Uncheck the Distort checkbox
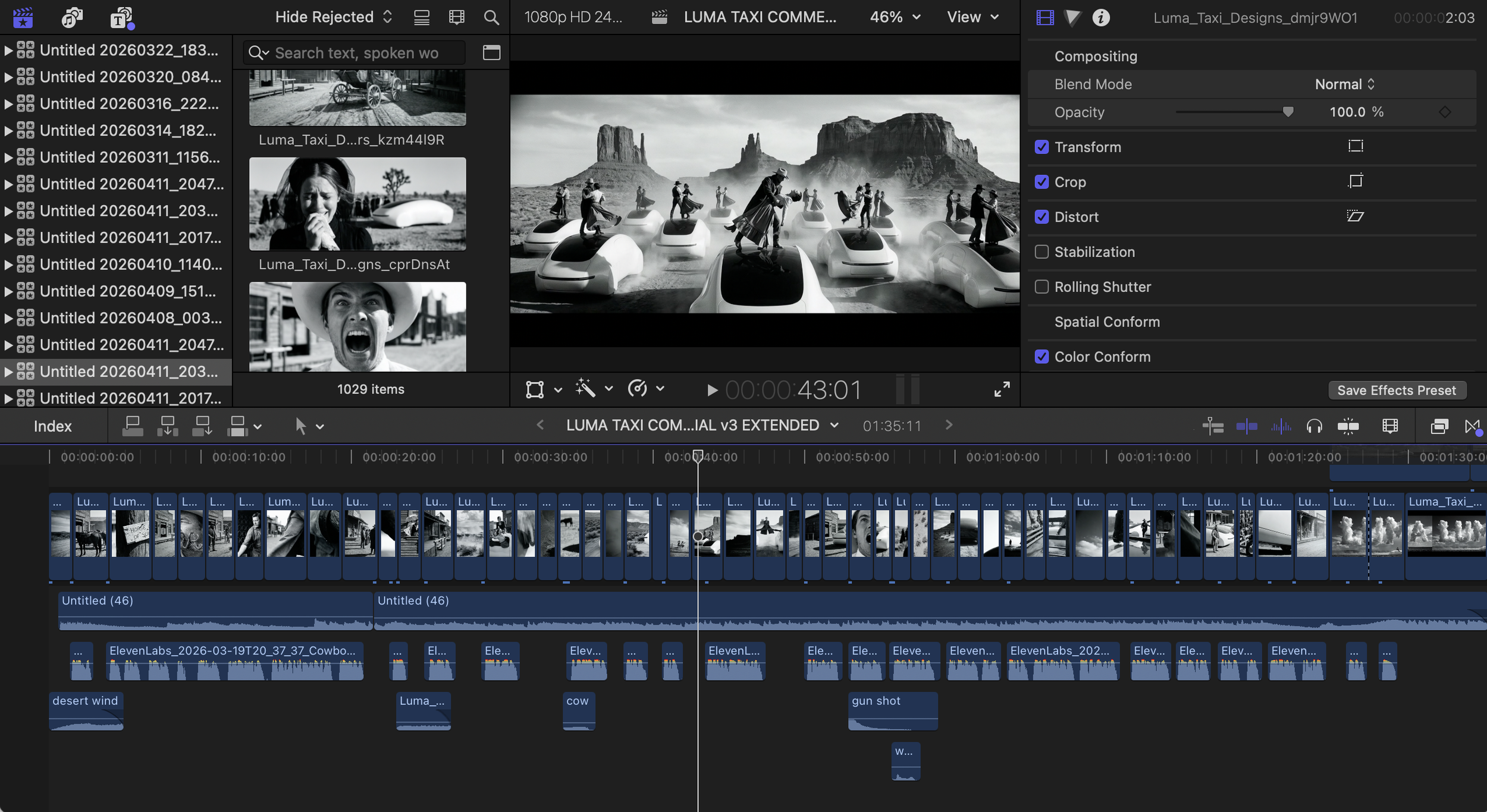The height and width of the screenshot is (812, 1487). (x=1041, y=216)
